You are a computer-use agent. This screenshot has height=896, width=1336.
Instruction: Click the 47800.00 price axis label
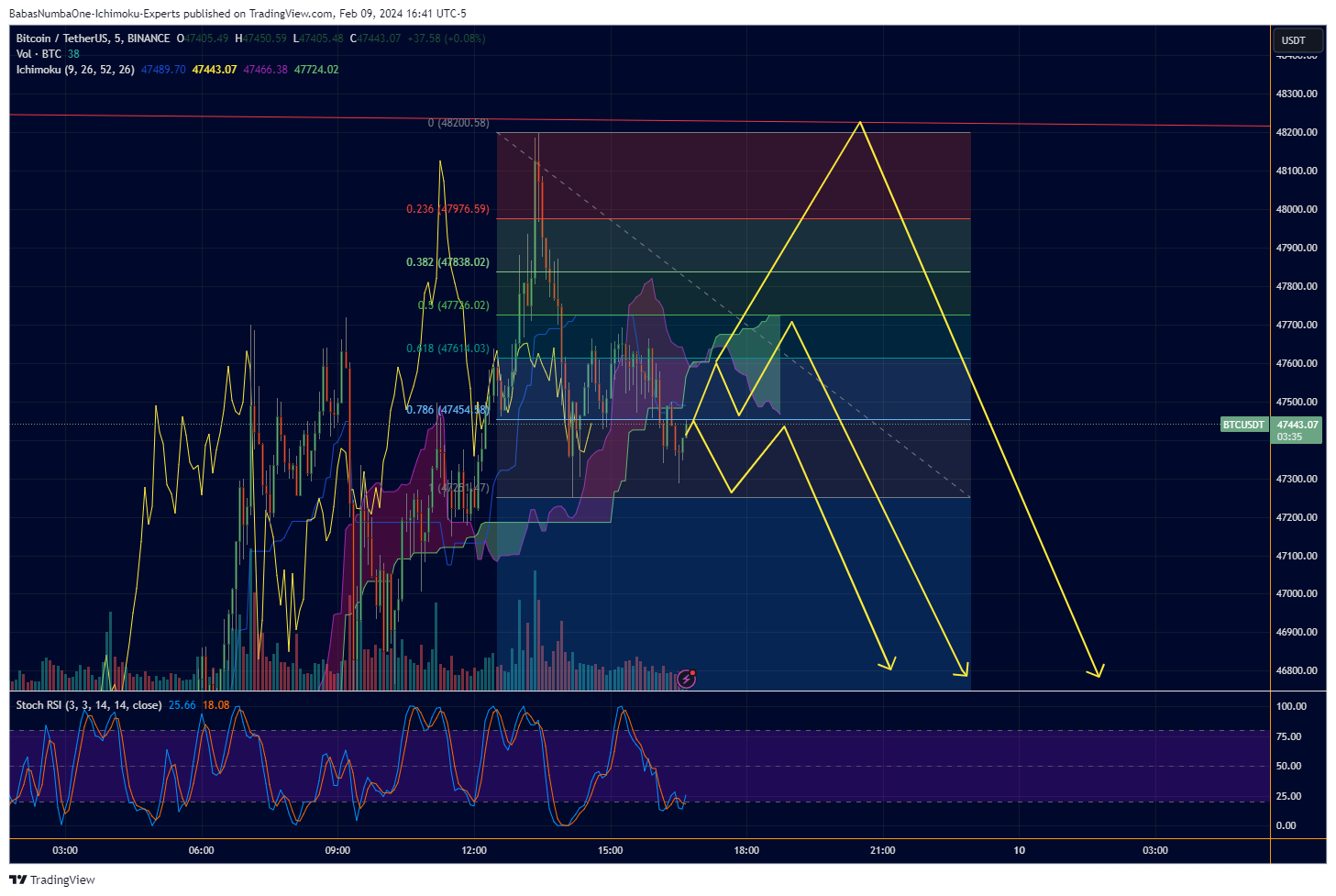1297,286
